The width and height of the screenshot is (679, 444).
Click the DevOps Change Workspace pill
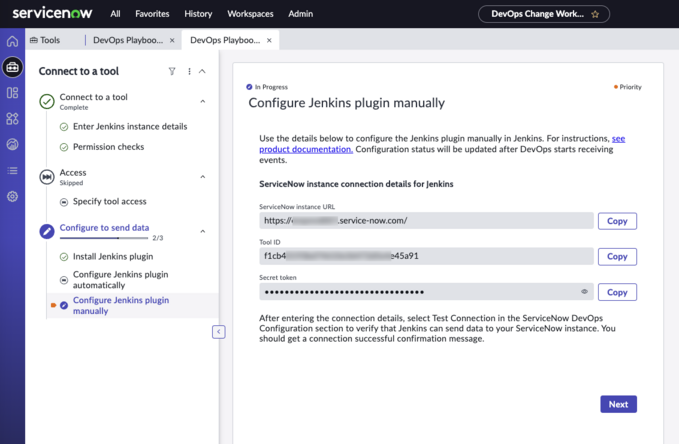(544, 14)
